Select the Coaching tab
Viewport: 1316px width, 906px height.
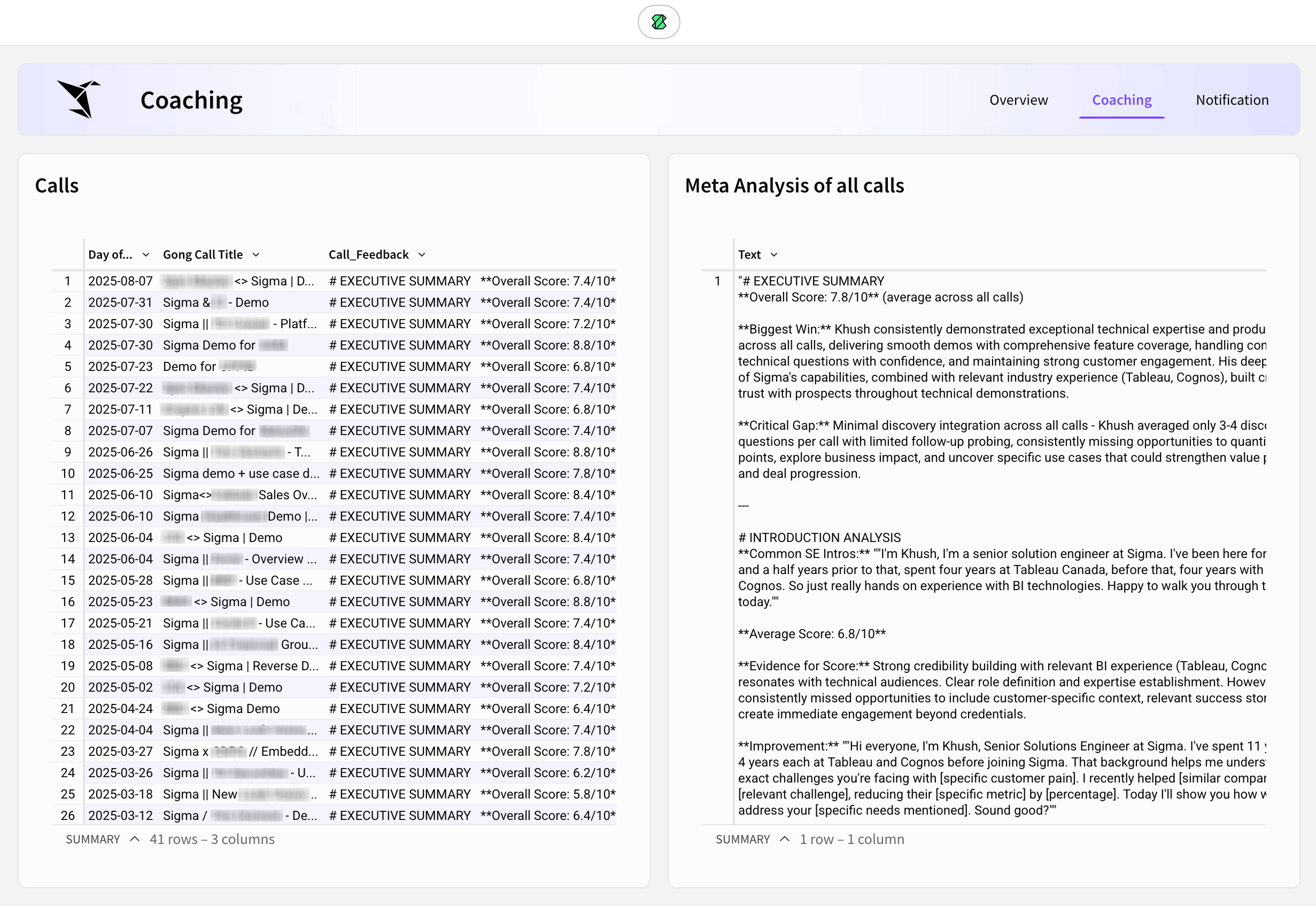(x=1121, y=100)
